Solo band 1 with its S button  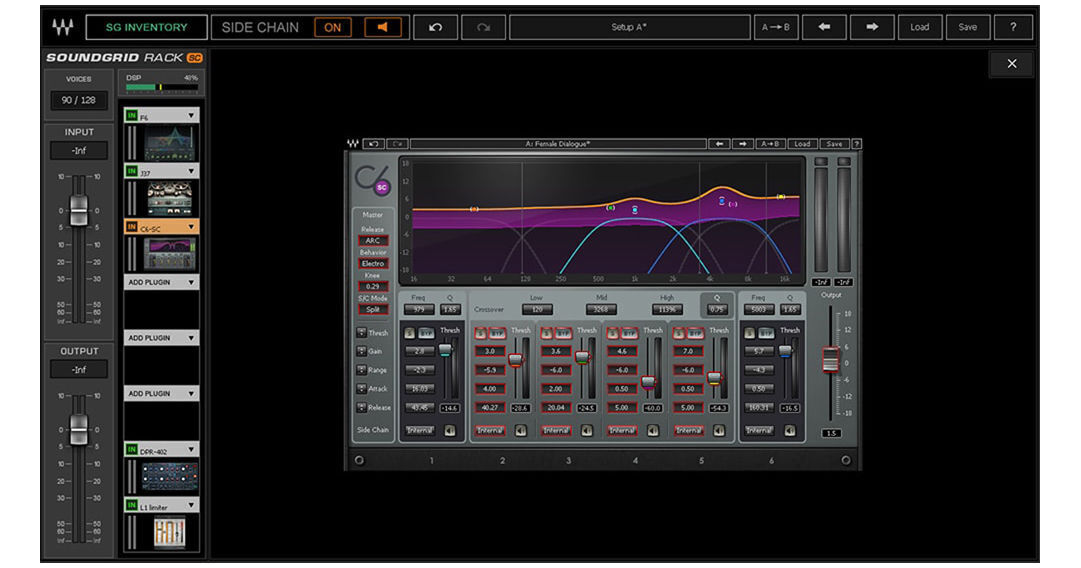(410, 333)
